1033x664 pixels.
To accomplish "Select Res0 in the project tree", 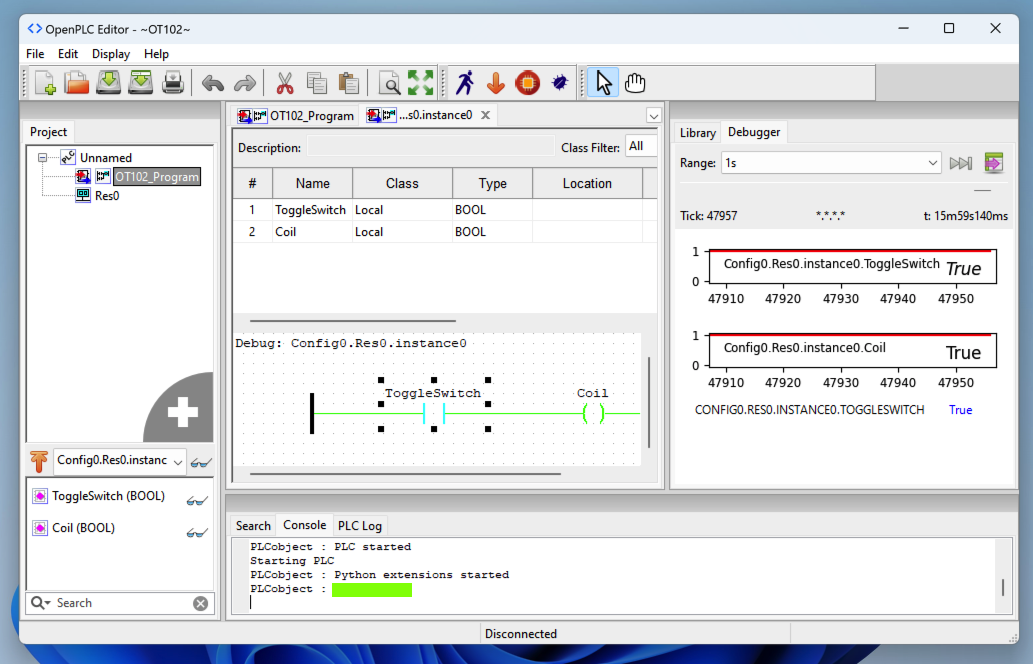I will click(107, 196).
